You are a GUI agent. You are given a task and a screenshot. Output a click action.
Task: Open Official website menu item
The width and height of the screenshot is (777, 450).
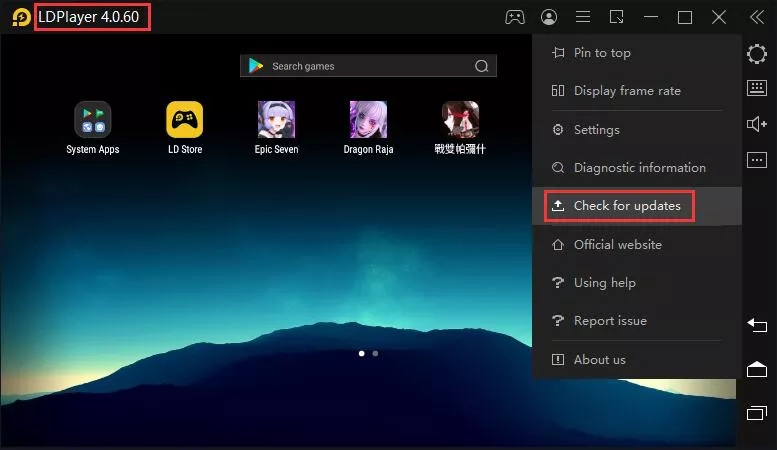pyautogui.click(x=637, y=245)
